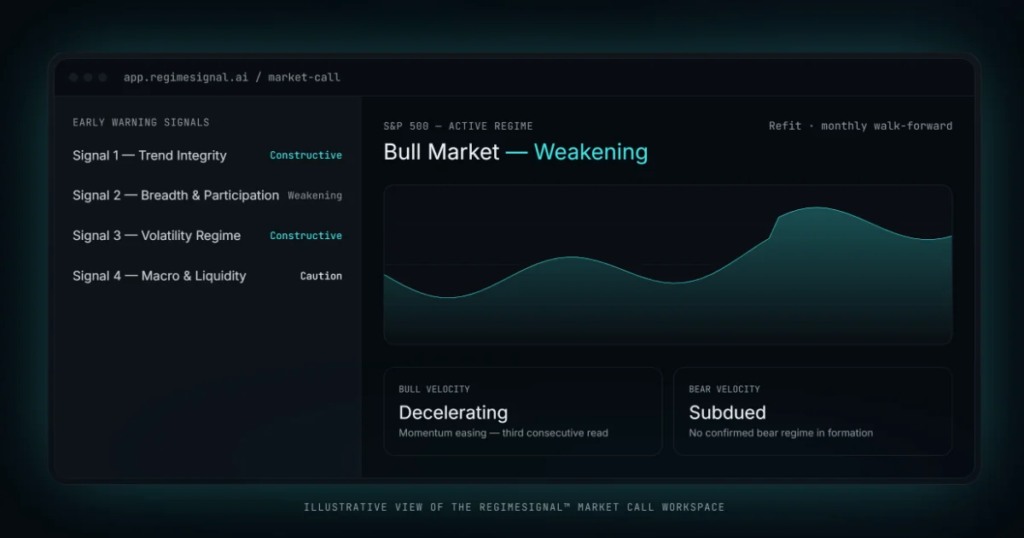The width and height of the screenshot is (1024, 538).
Task: Click the Early Warning Signals heading
Action: point(141,122)
